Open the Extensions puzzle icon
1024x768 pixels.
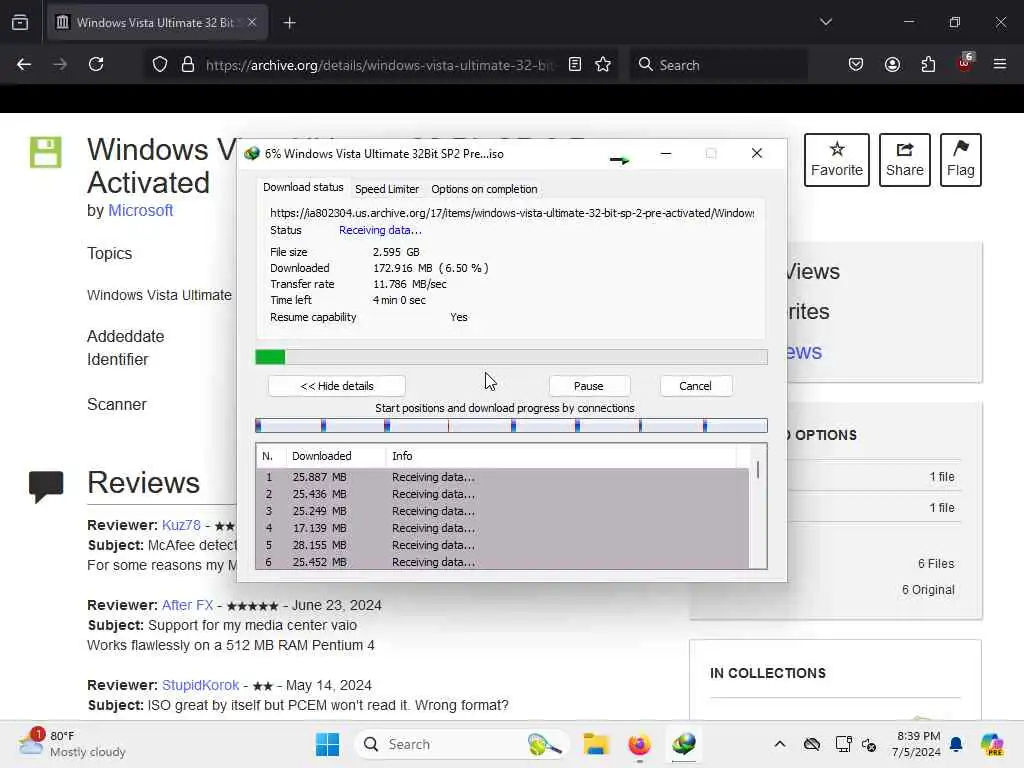click(x=928, y=65)
